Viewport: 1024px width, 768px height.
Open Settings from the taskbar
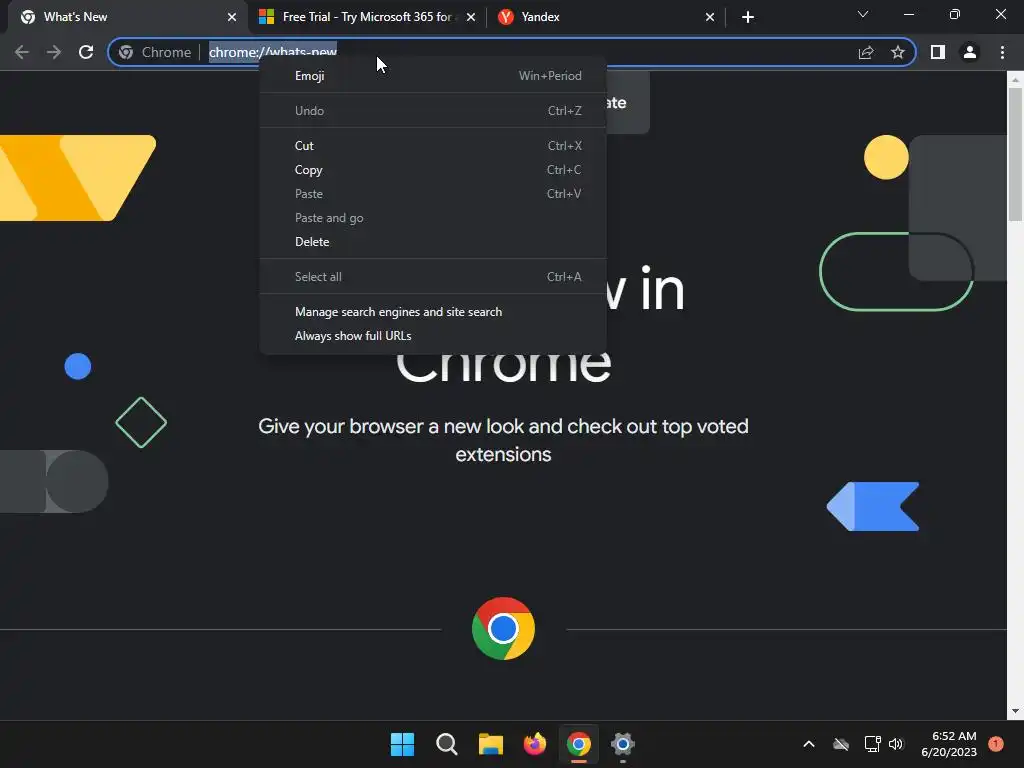click(623, 744)
